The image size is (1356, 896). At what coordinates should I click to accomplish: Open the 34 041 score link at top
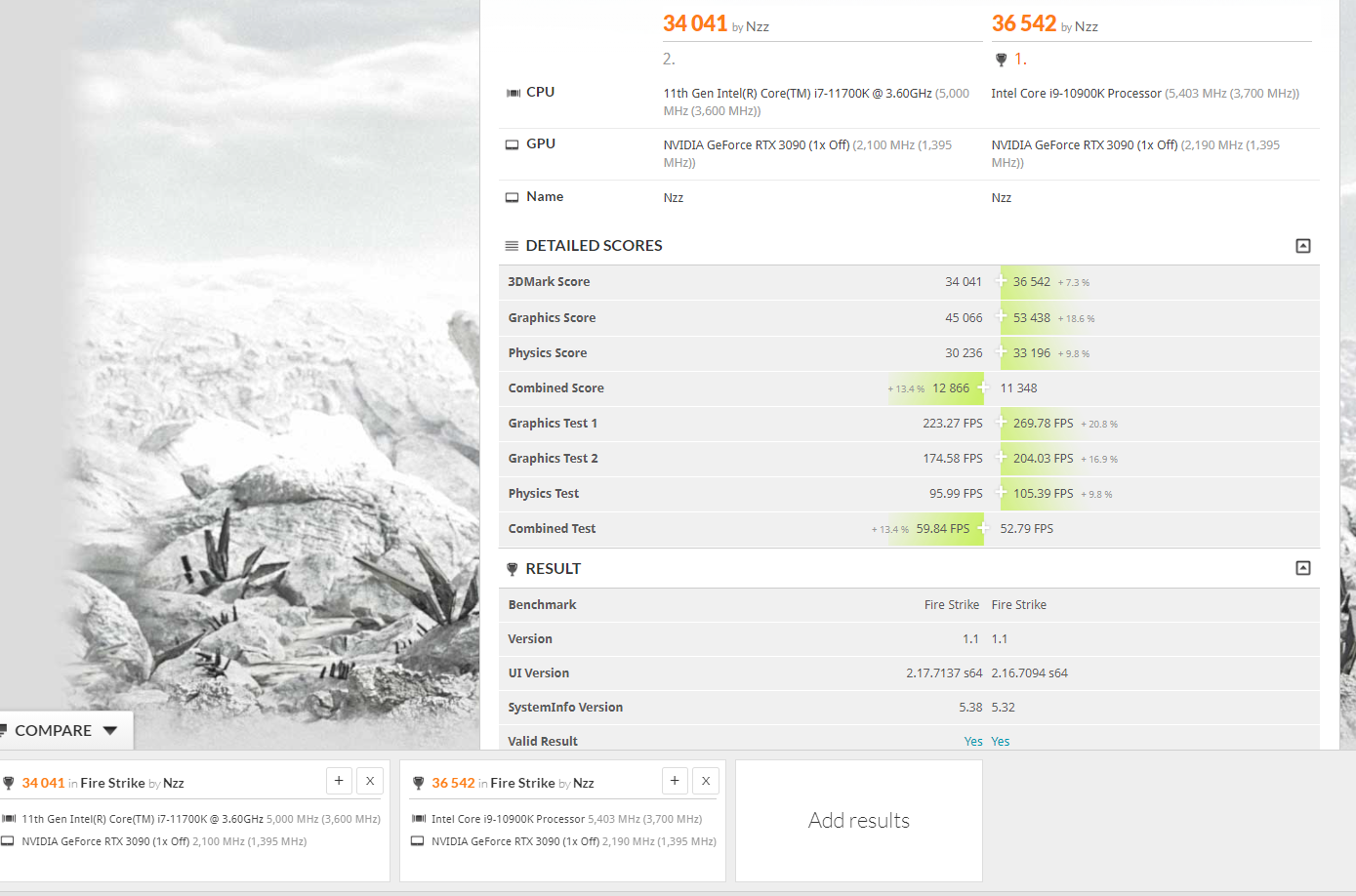695,23
